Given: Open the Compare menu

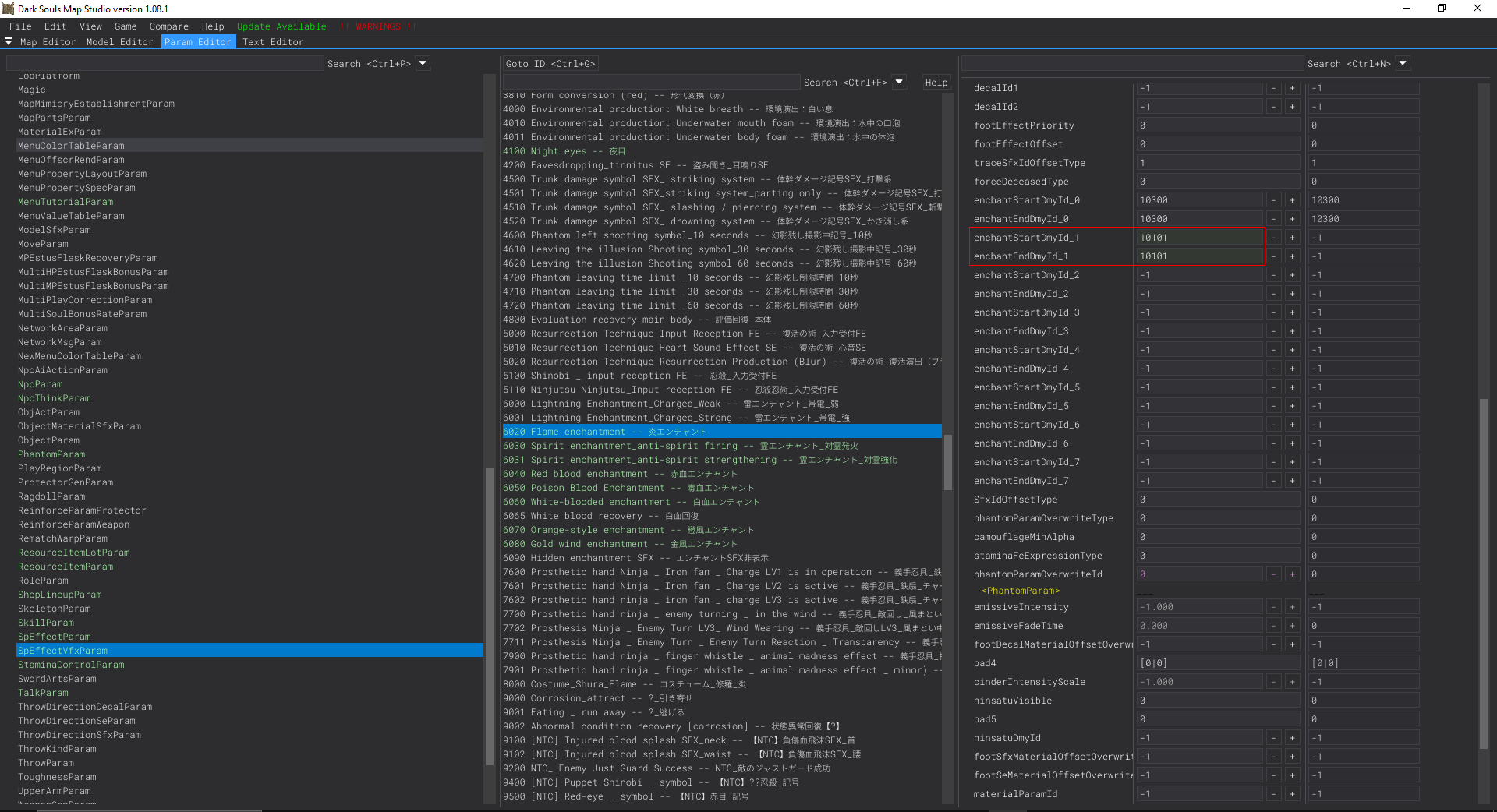Looking at the screenshot, I should click(169, 26).
